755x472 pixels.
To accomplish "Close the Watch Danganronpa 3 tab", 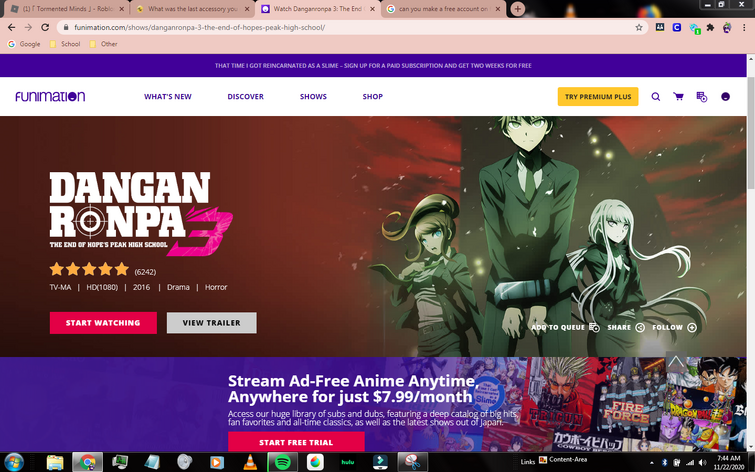I will coord(372,9).
